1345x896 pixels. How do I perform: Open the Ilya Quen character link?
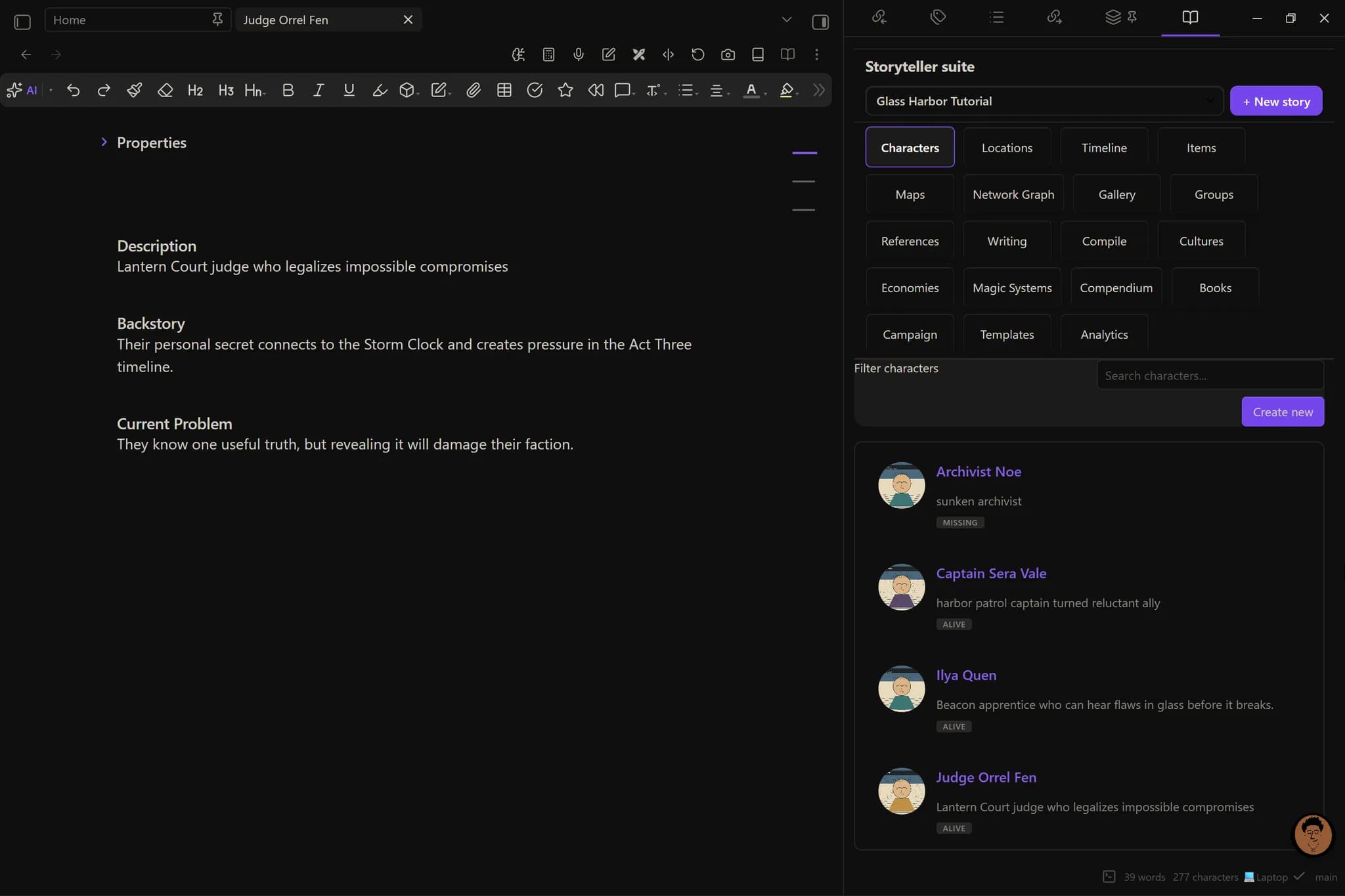tap(966, 675)
